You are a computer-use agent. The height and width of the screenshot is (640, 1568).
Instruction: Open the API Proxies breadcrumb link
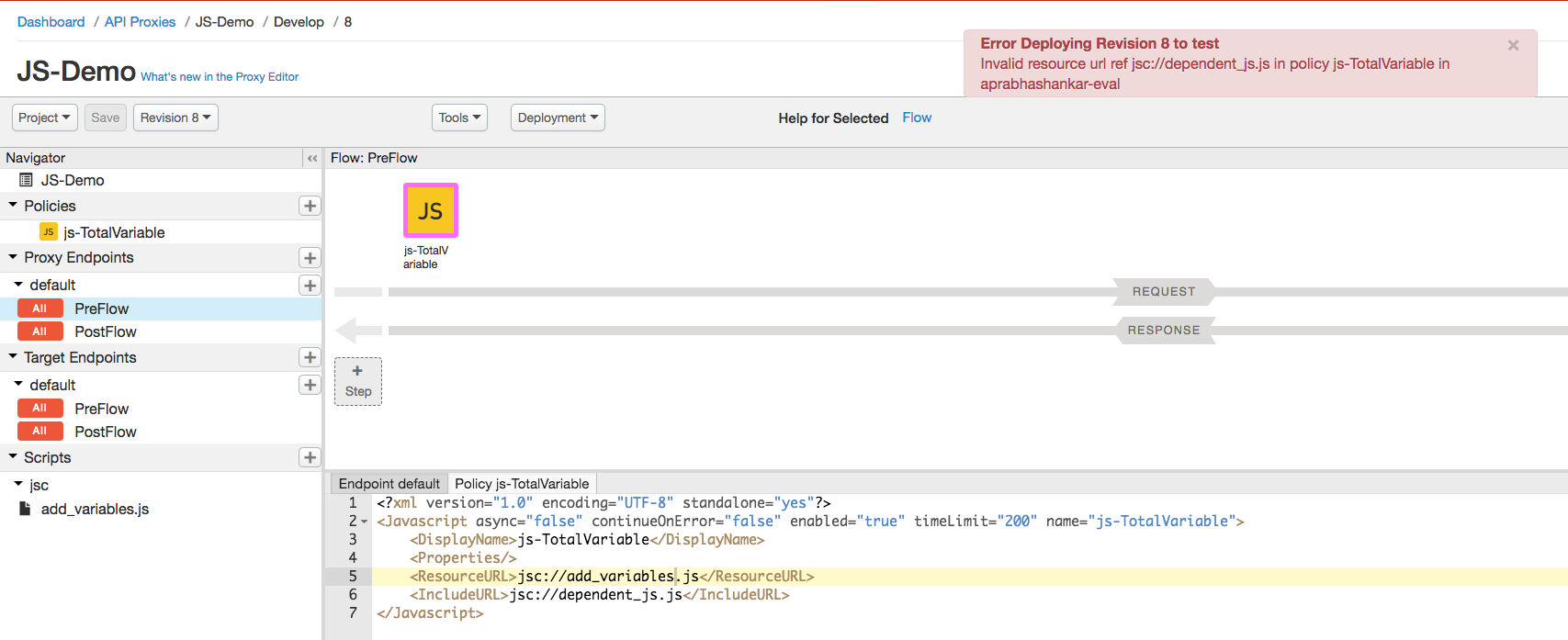tap(140, 22)
